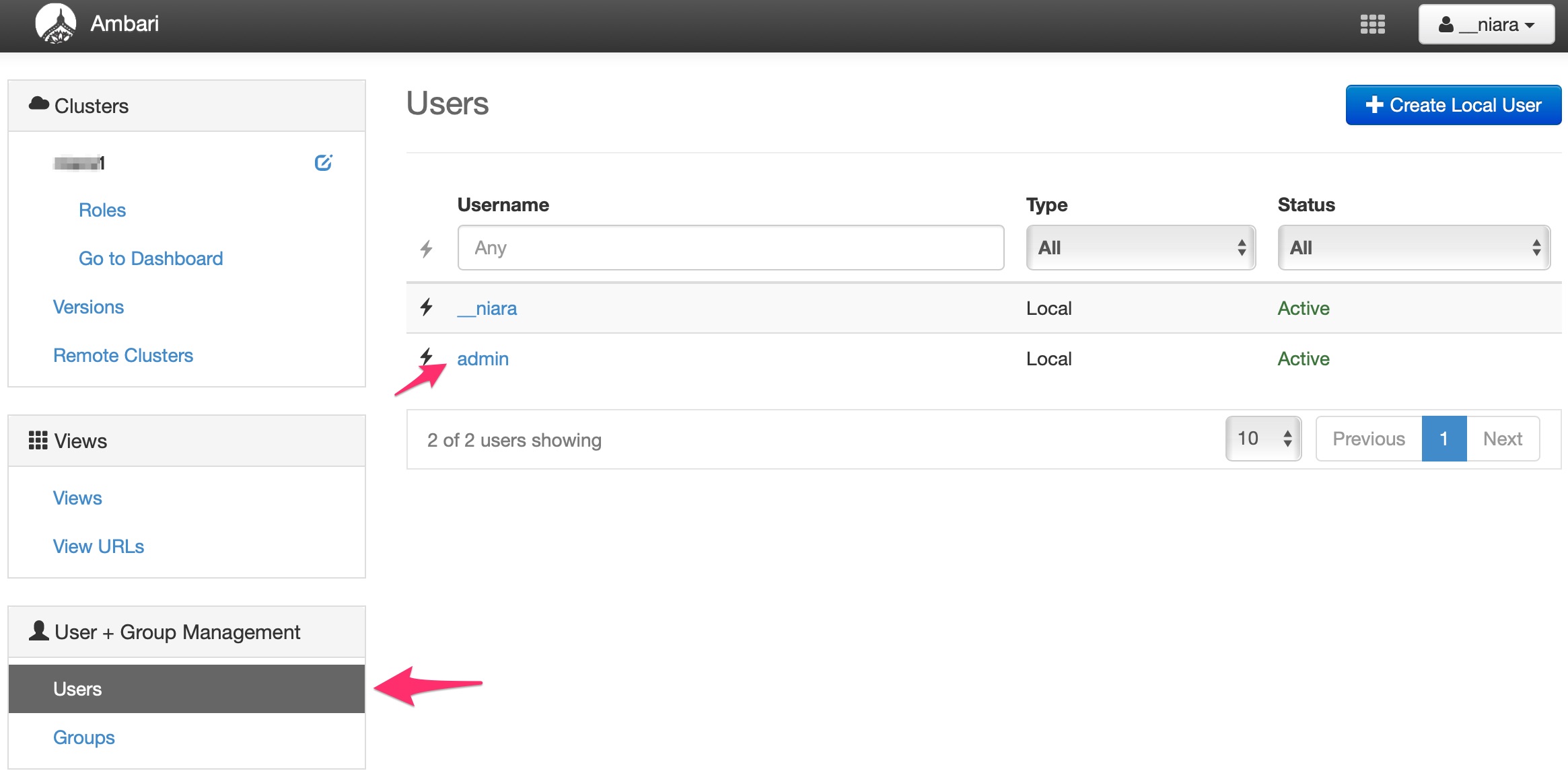Click the Ambari logo icon

tap(55, 24)
